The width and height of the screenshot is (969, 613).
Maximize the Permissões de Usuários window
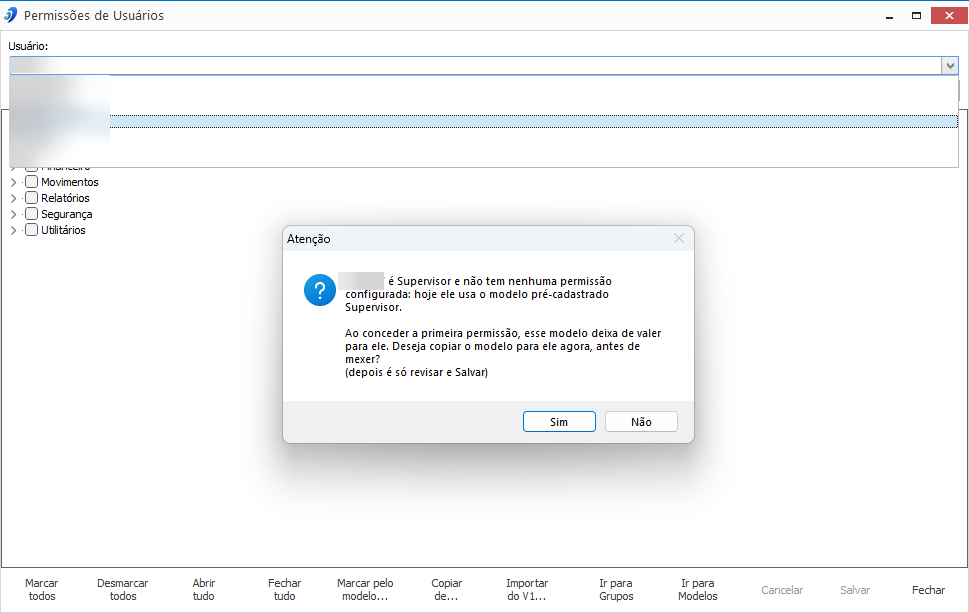tap(916, 15)
